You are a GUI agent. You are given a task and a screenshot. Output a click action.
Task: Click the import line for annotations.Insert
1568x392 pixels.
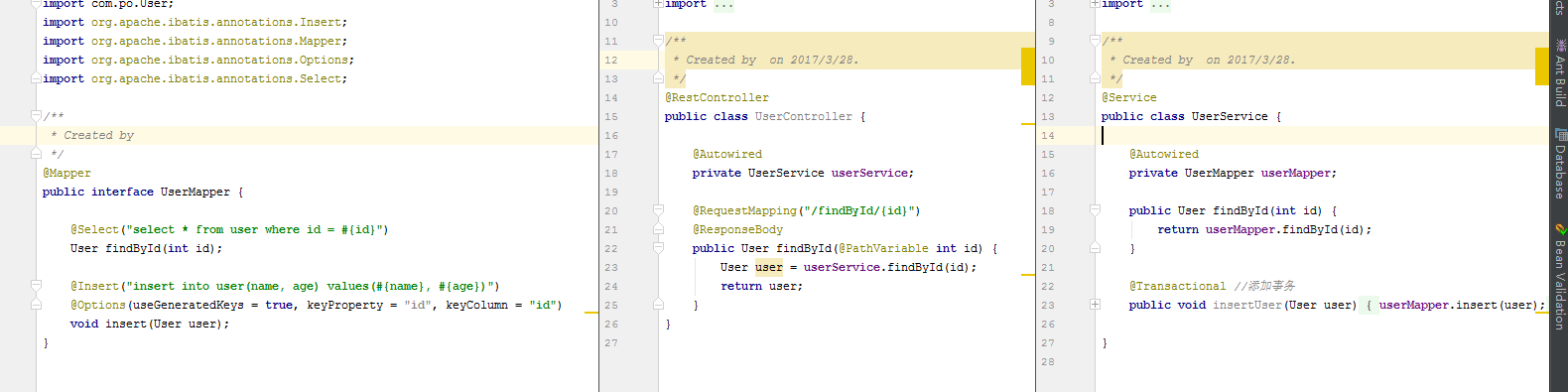pos(195,22)
